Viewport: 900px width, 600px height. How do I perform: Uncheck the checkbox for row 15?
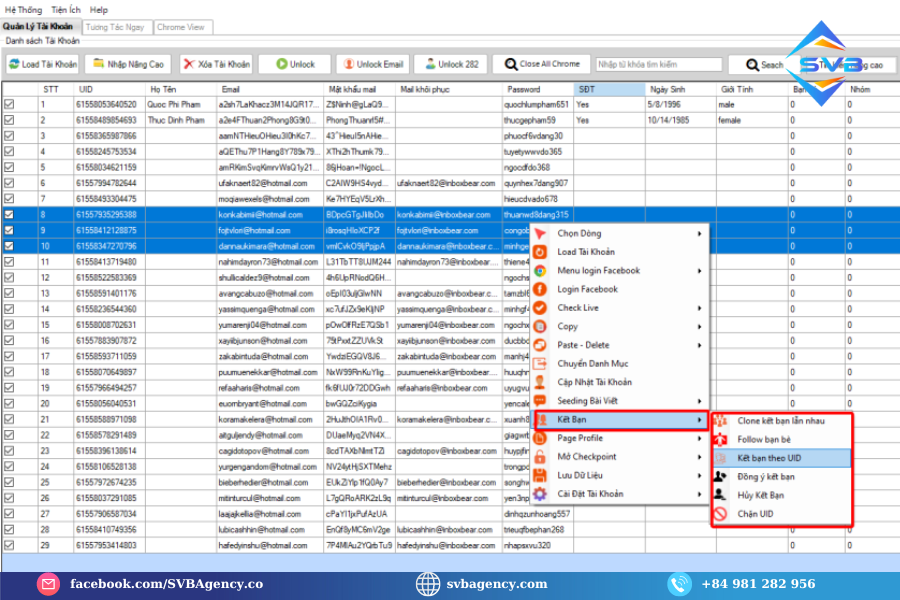click(x=9, y=325)
